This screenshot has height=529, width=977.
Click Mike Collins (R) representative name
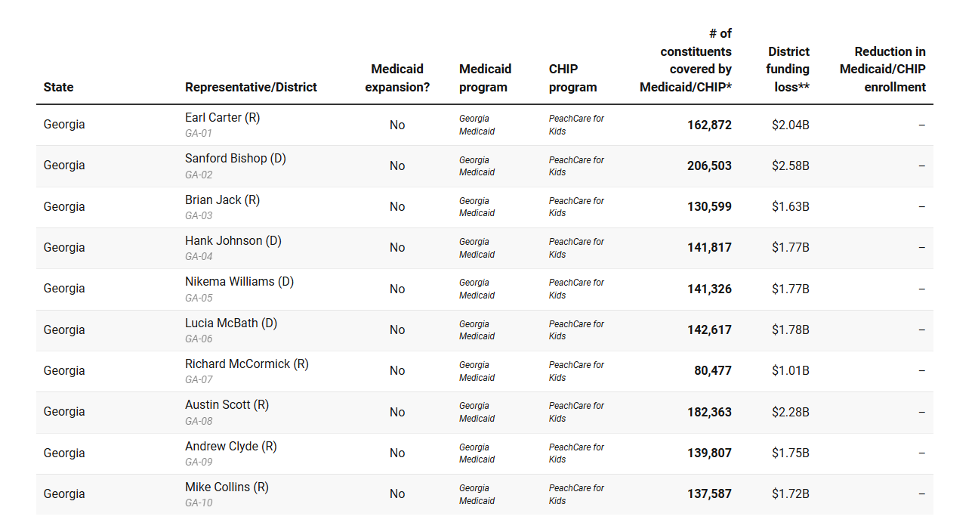click(226, 487)
